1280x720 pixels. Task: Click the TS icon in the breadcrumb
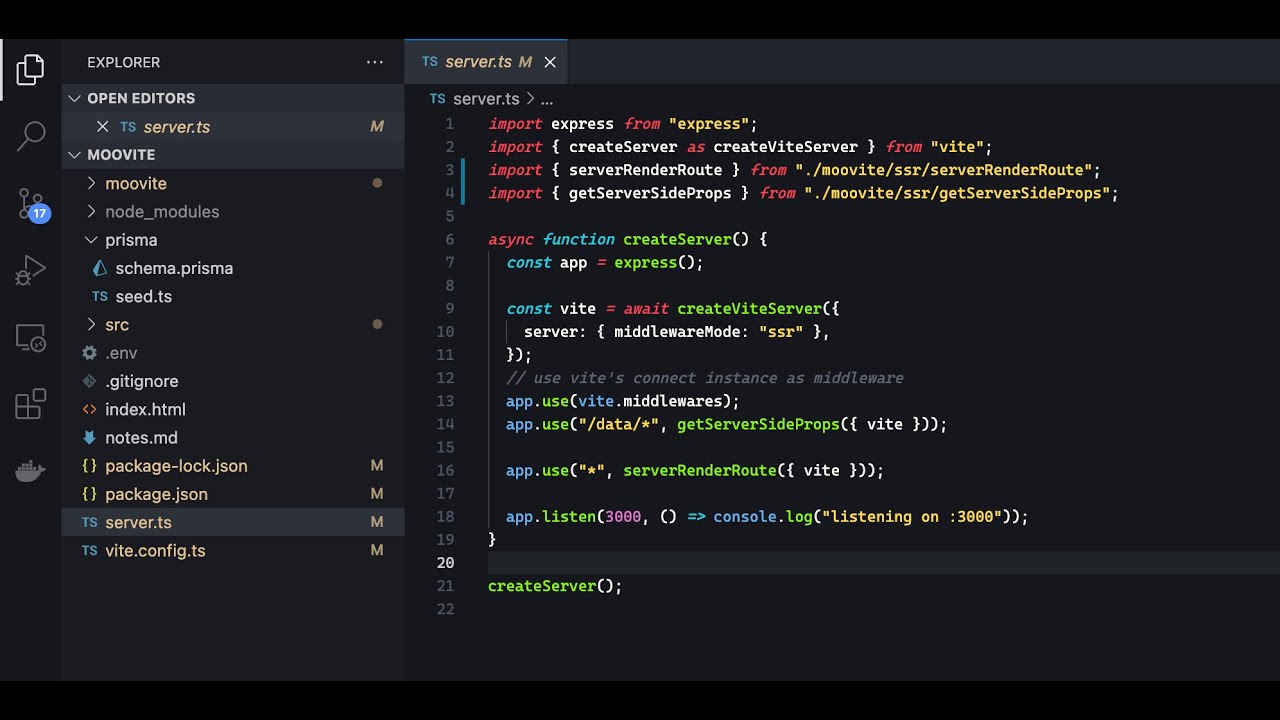pos(437,99)
